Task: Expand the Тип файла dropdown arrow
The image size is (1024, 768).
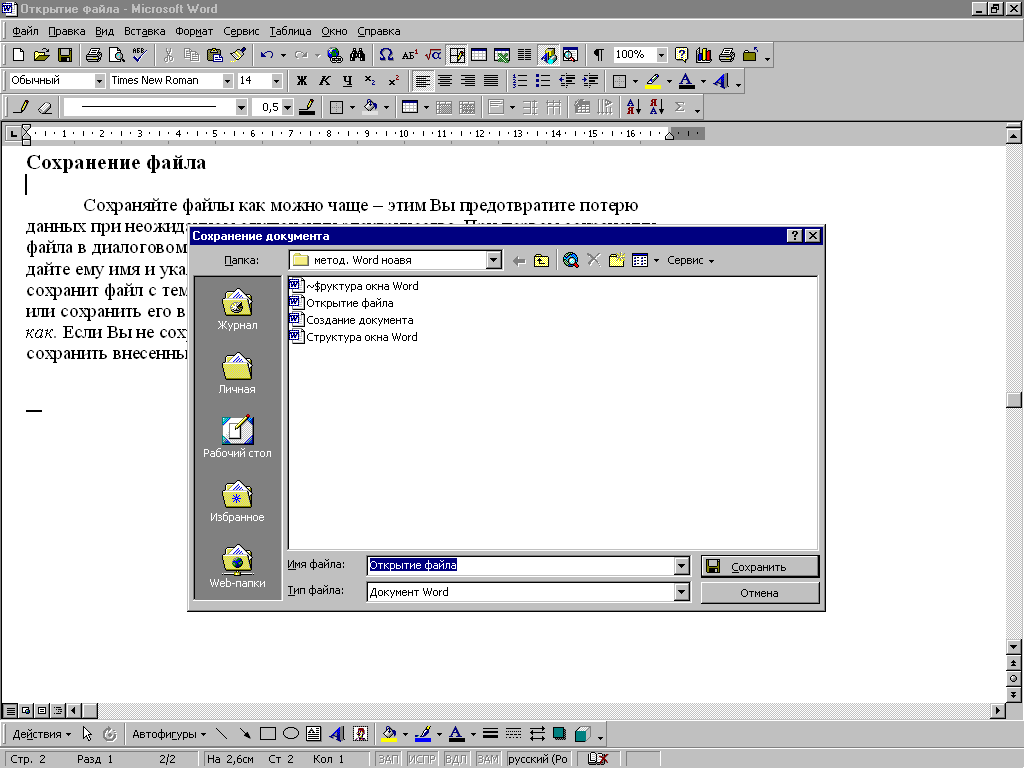Action: (x=681, y=592)
